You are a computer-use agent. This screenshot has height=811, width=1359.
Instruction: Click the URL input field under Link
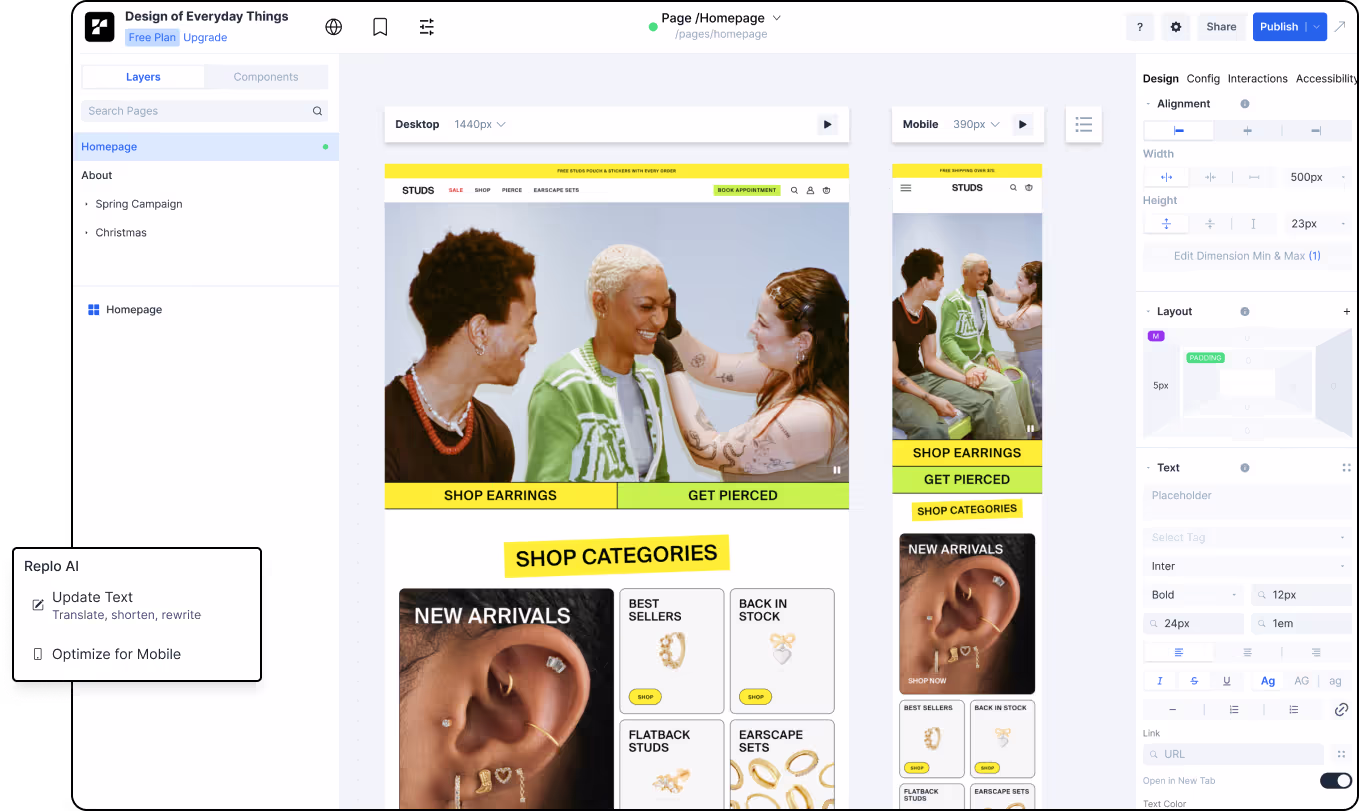tap(1232, 754)
